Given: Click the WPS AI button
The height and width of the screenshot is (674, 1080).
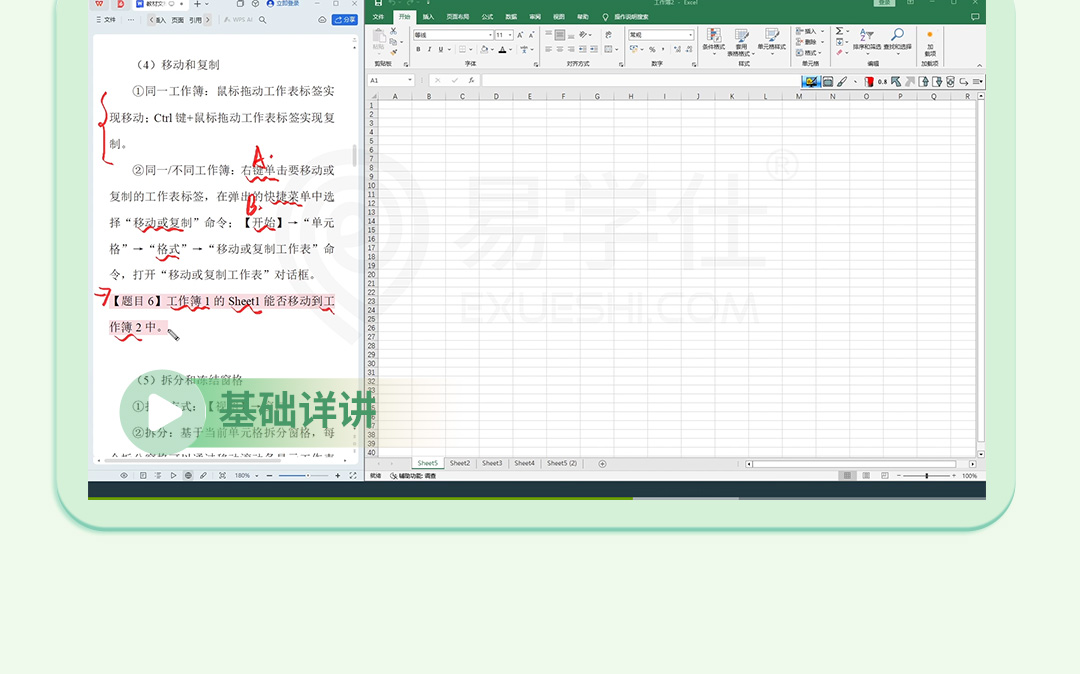Looking at the screenshot, I should coord(238,20).
